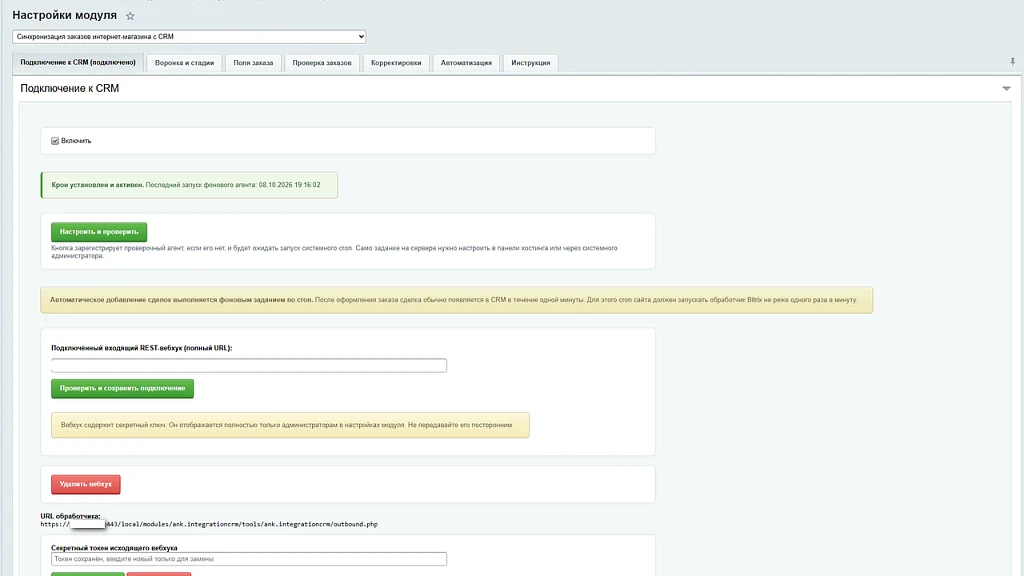Click the red button below the token field
The image size is (1024, 576).
159,574
